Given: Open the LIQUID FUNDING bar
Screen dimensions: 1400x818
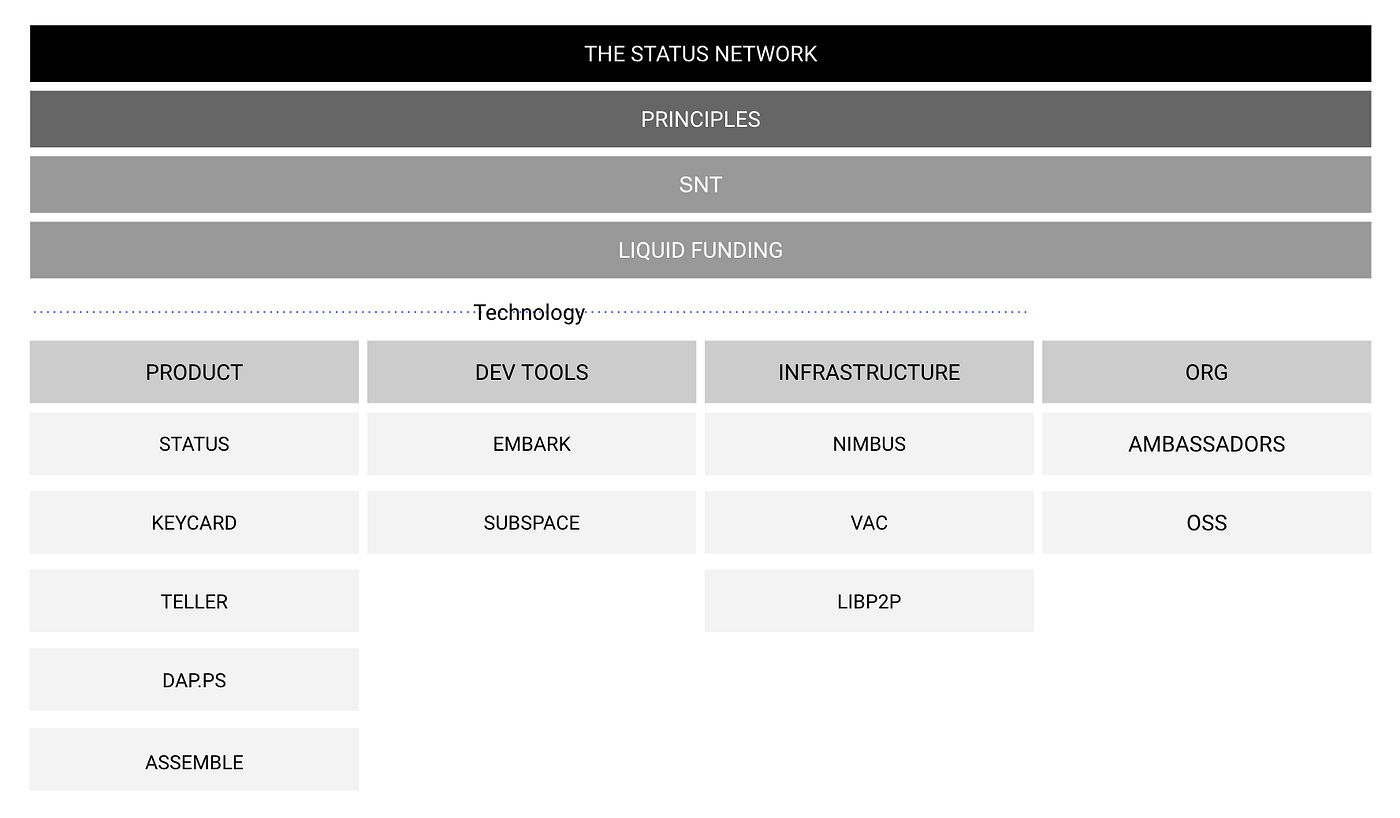Looking at the screenshot, I should [x=700, y=250].
